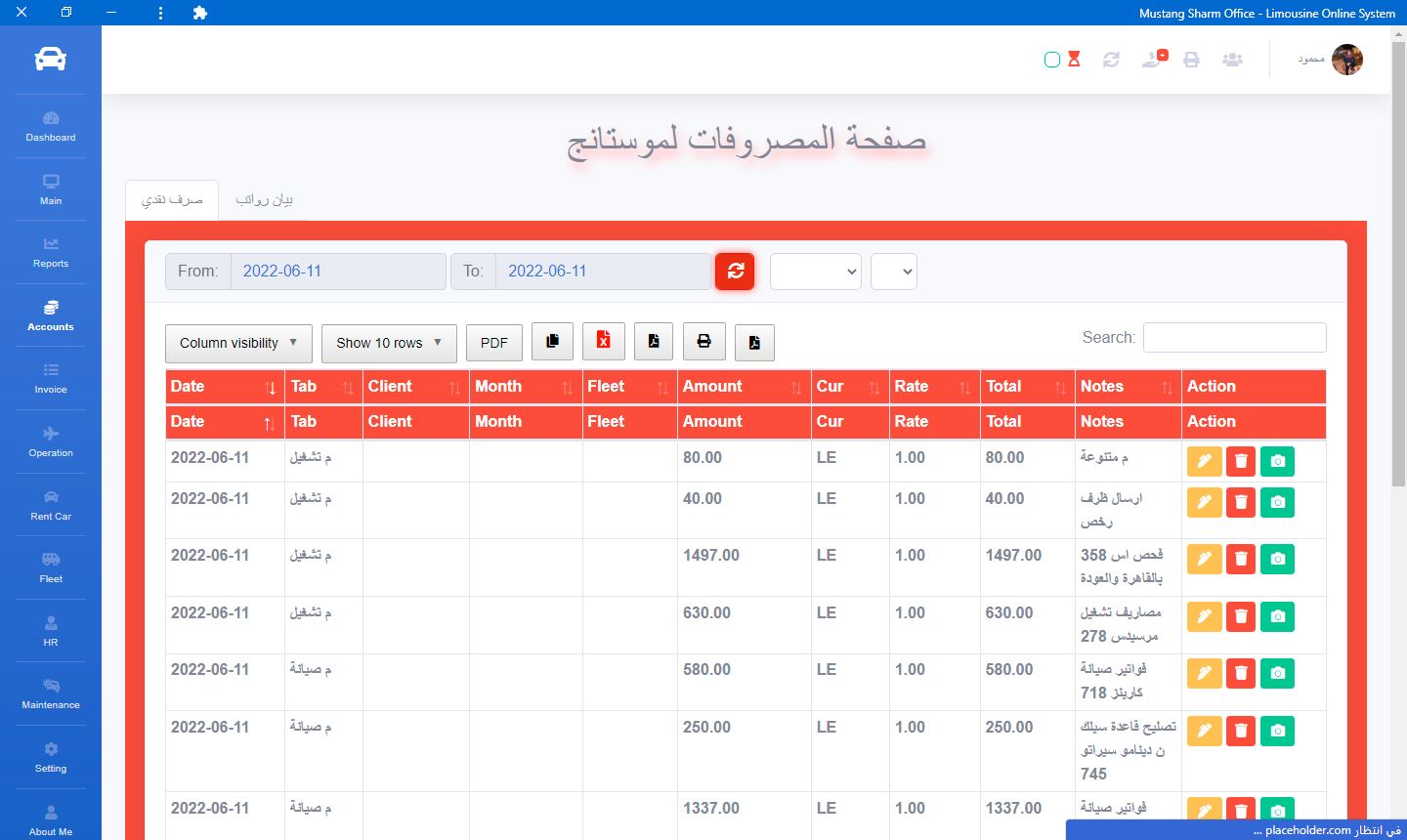Open the Fleet section in sidebar
This screenshot has width=1407, height=840.
[51, 567]
